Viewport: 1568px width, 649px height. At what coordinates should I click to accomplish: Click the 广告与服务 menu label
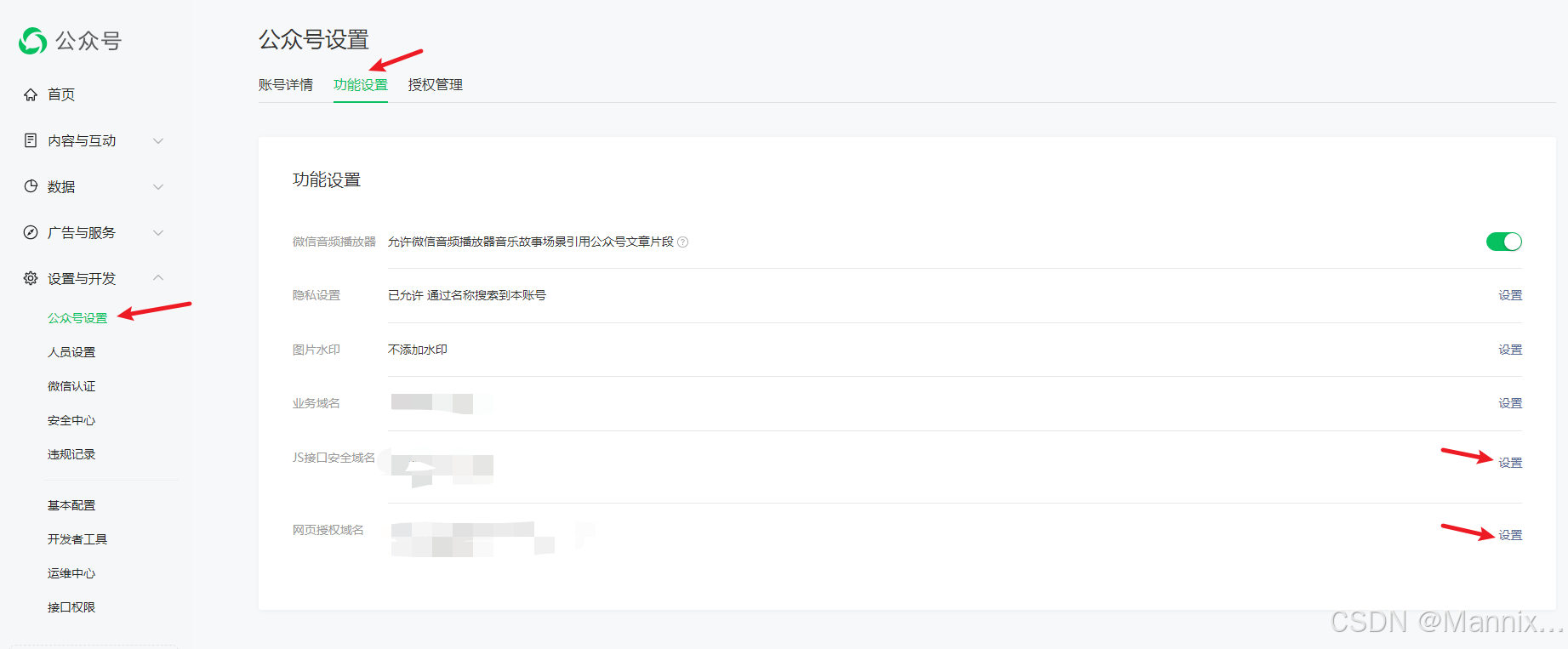(82, 232)
